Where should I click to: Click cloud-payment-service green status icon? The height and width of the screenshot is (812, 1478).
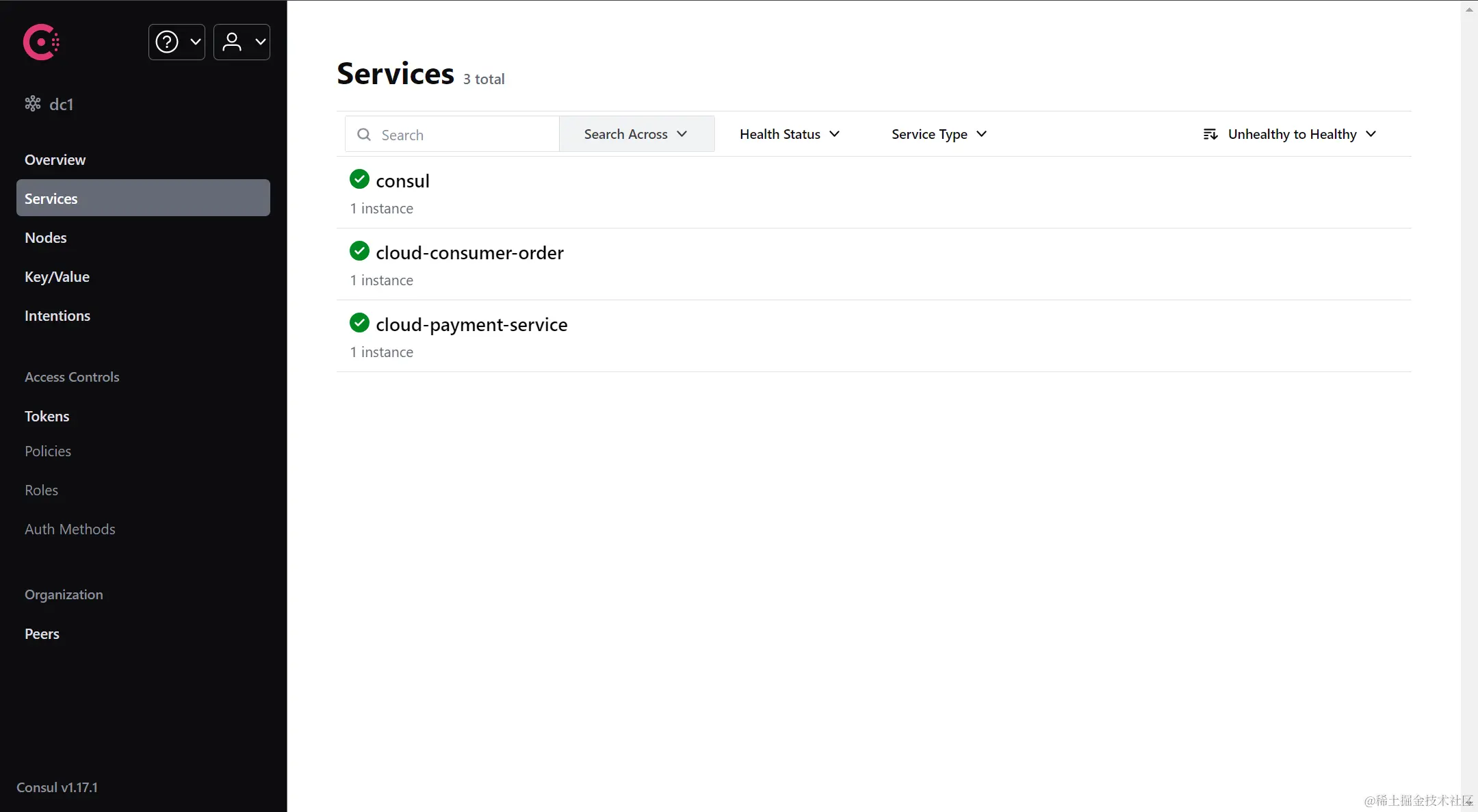coord(359,323)
